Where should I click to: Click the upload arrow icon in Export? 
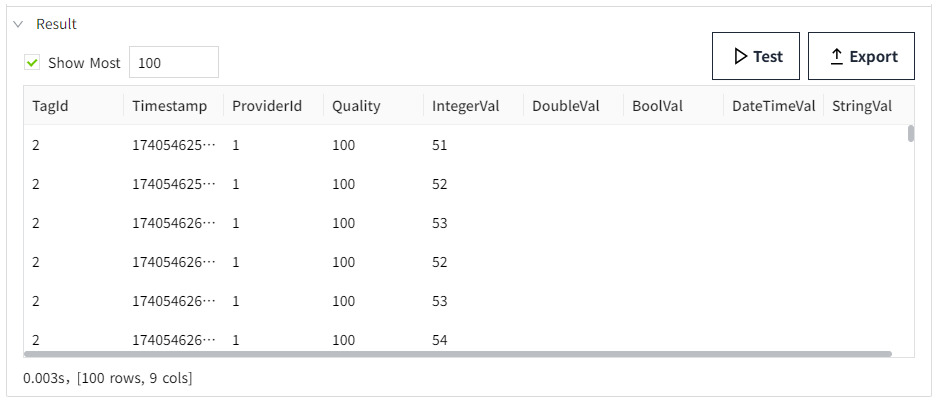pyautogui.click(x=837, y=57)
